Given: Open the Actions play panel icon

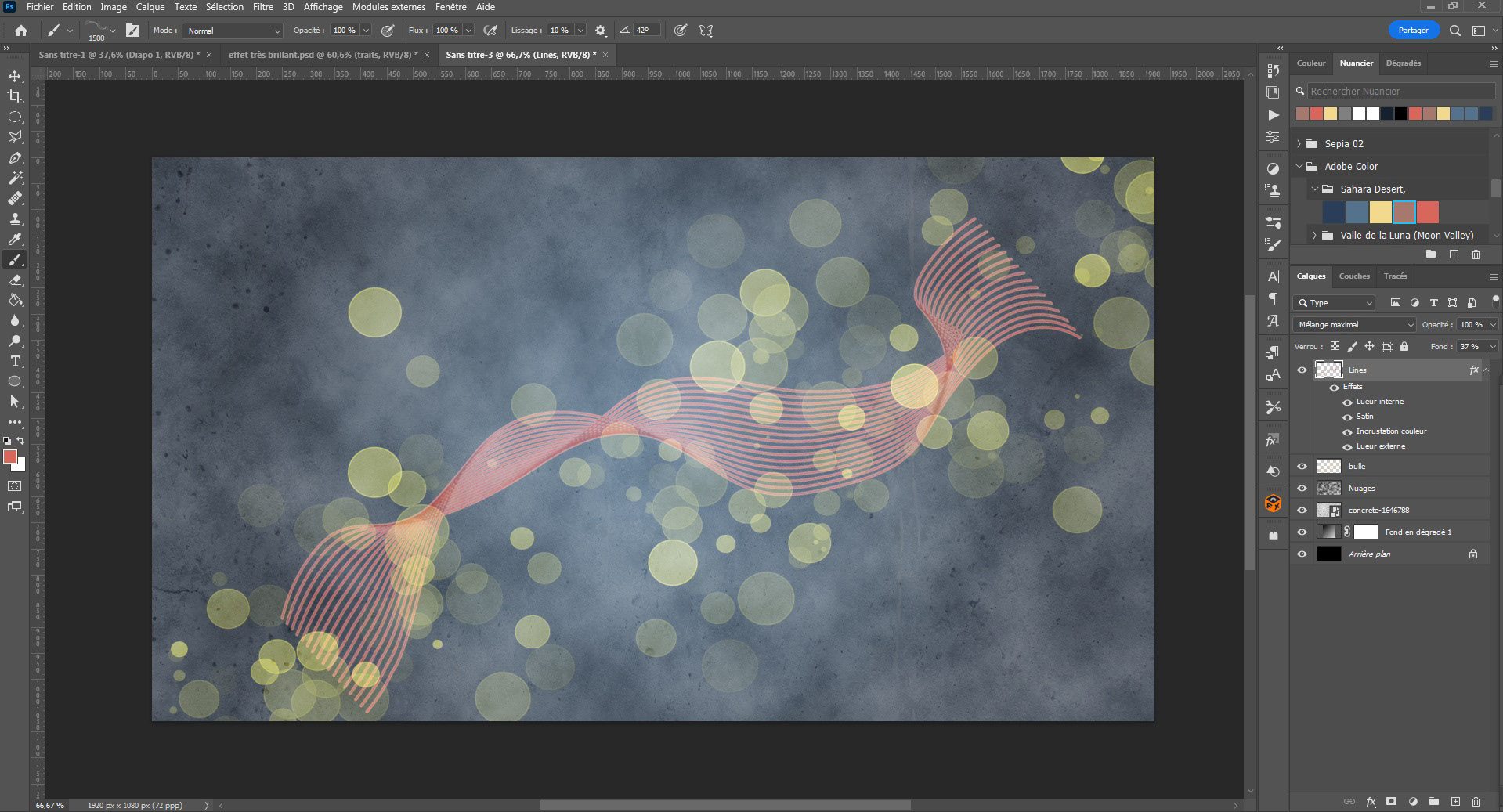Looking at the screenshot, I should point(1273,114).
